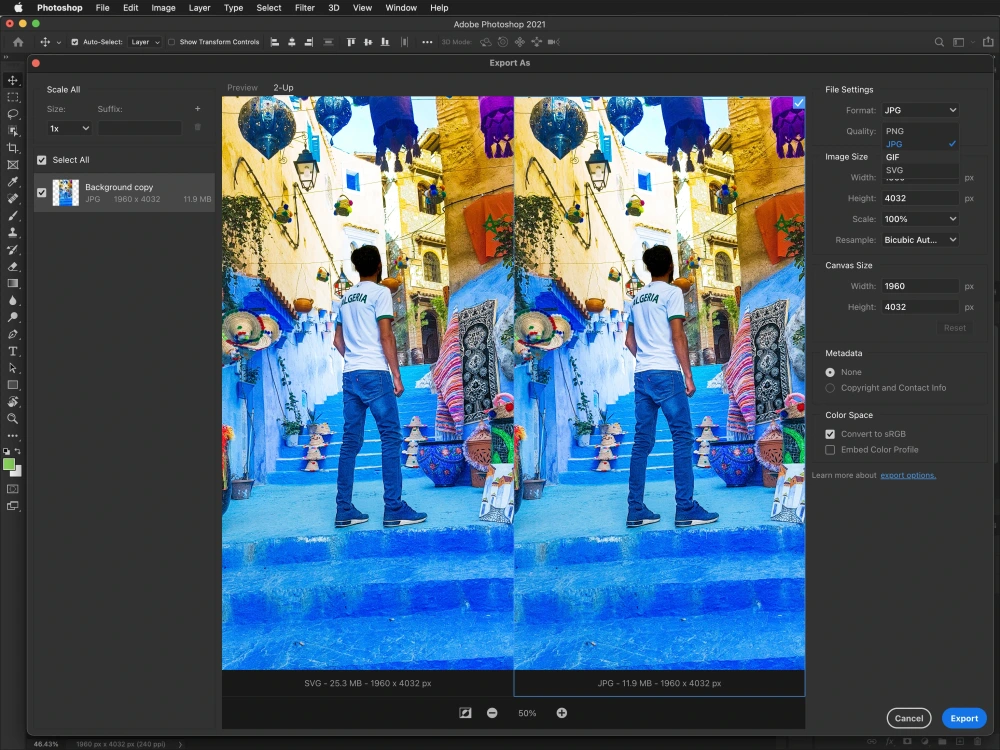1000x750 pixels.
Task: Expand the Move tool preset arrow
Action: click(x=59, y=43)
